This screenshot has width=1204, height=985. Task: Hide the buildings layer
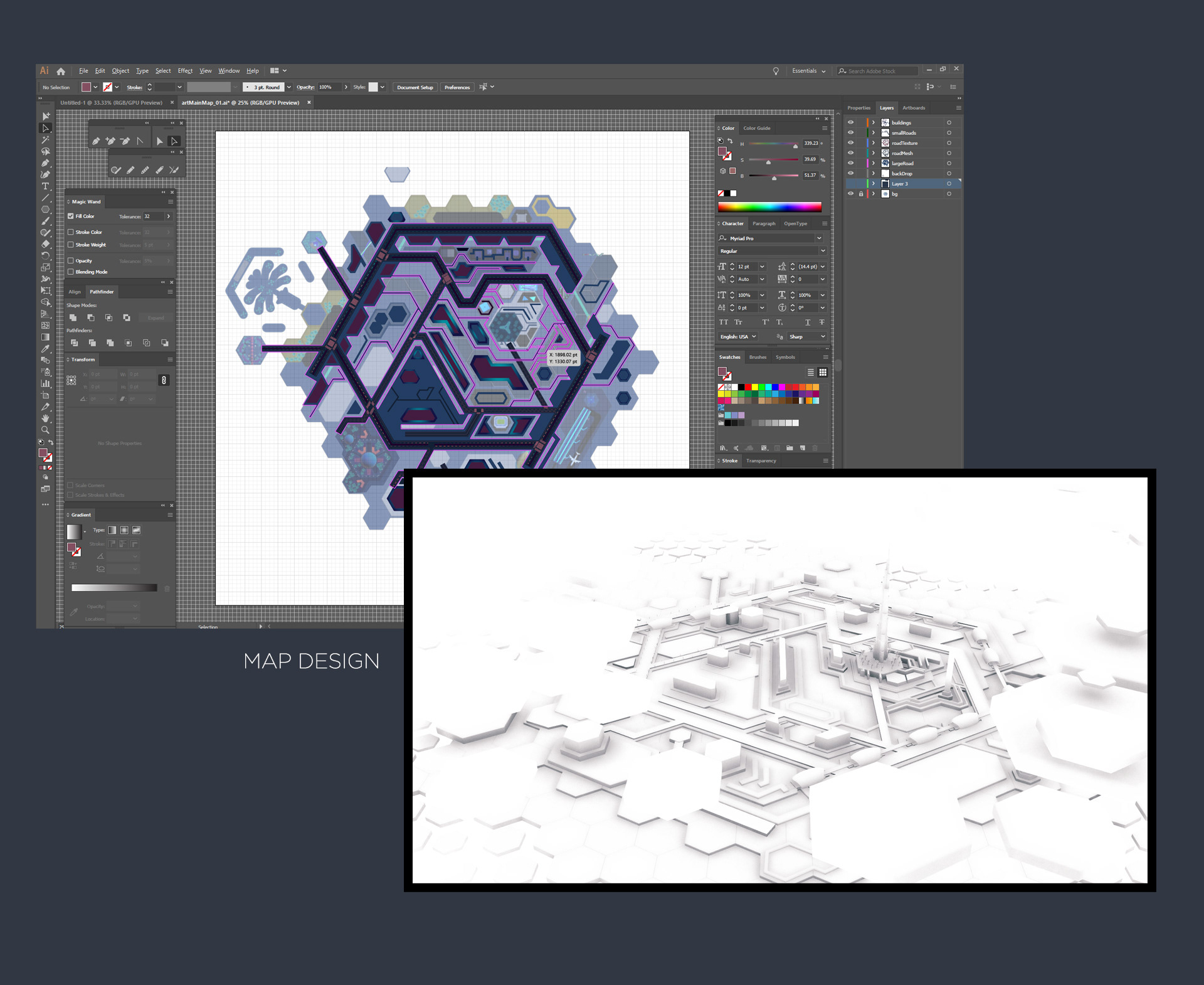[850, 122]
